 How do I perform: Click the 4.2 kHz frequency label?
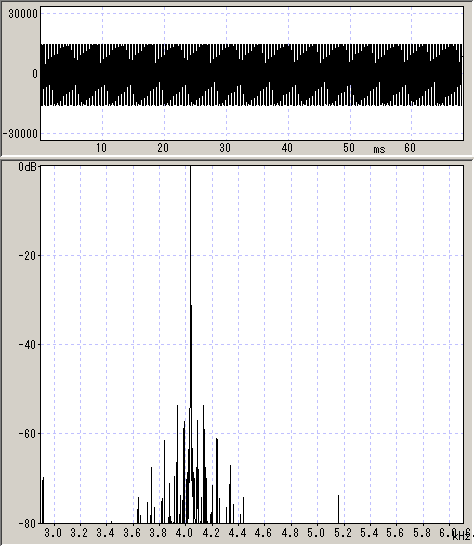coord(211,533)
